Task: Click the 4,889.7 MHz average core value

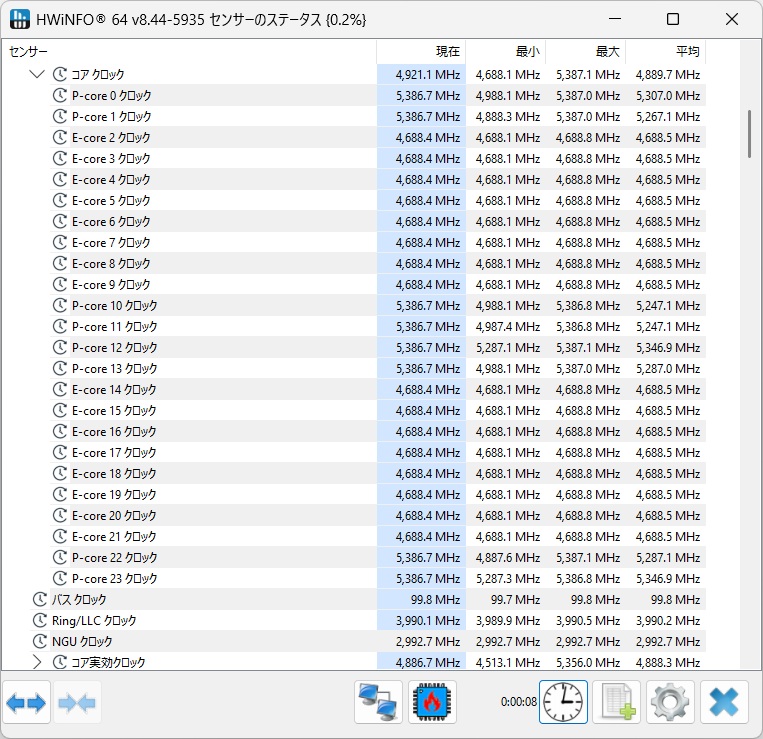Action: [668, 74]
